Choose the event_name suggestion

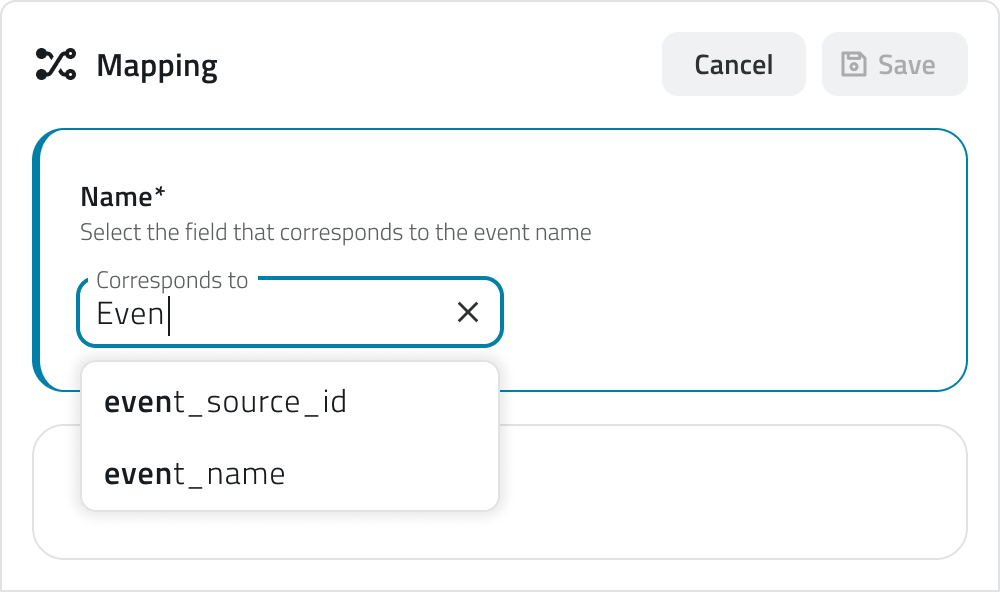point(195,473)
